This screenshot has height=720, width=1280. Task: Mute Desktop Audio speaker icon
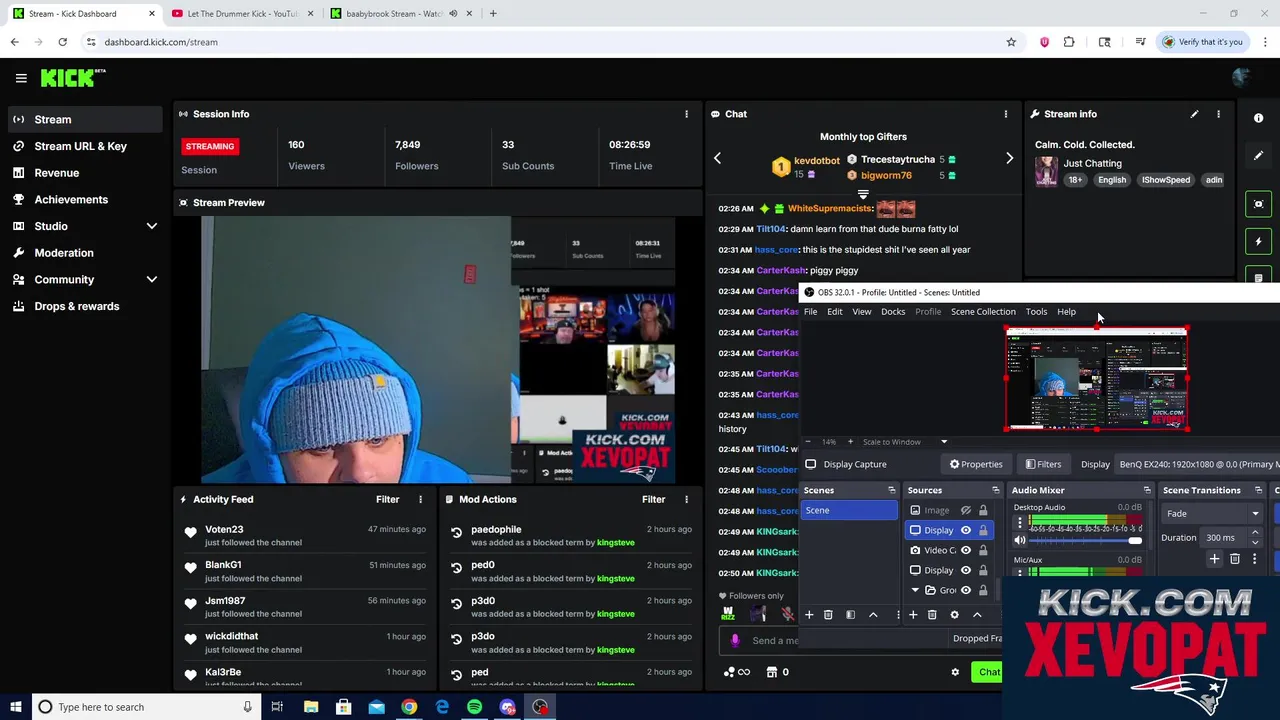tap(1020, 541)
